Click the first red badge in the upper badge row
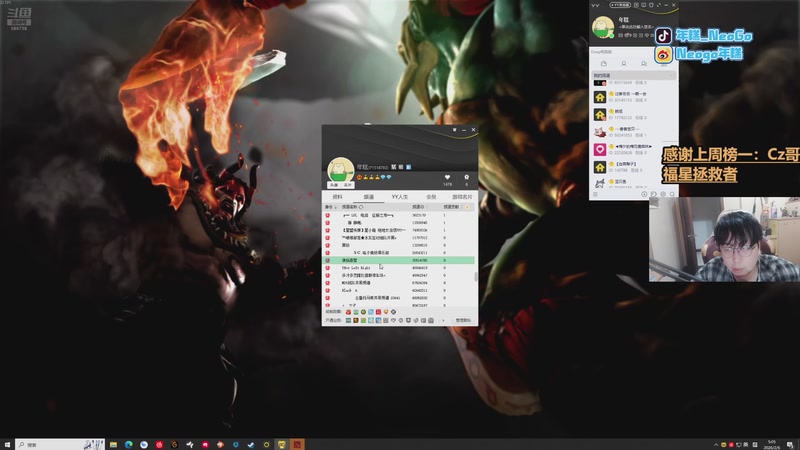This screenshot has width=800, height=450. coord(348,312)
